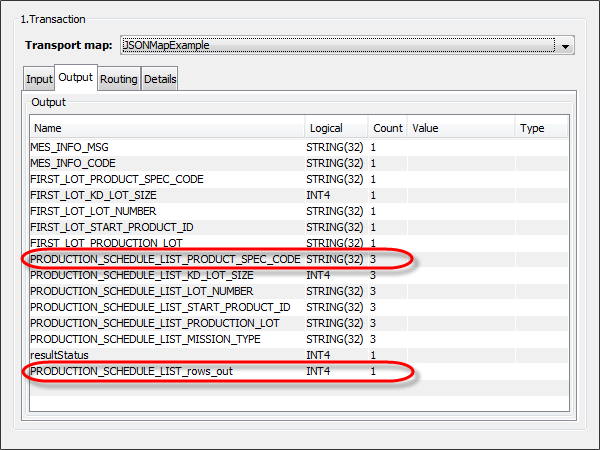
Task: Click the Logical column header
Action: coord(326,128)
